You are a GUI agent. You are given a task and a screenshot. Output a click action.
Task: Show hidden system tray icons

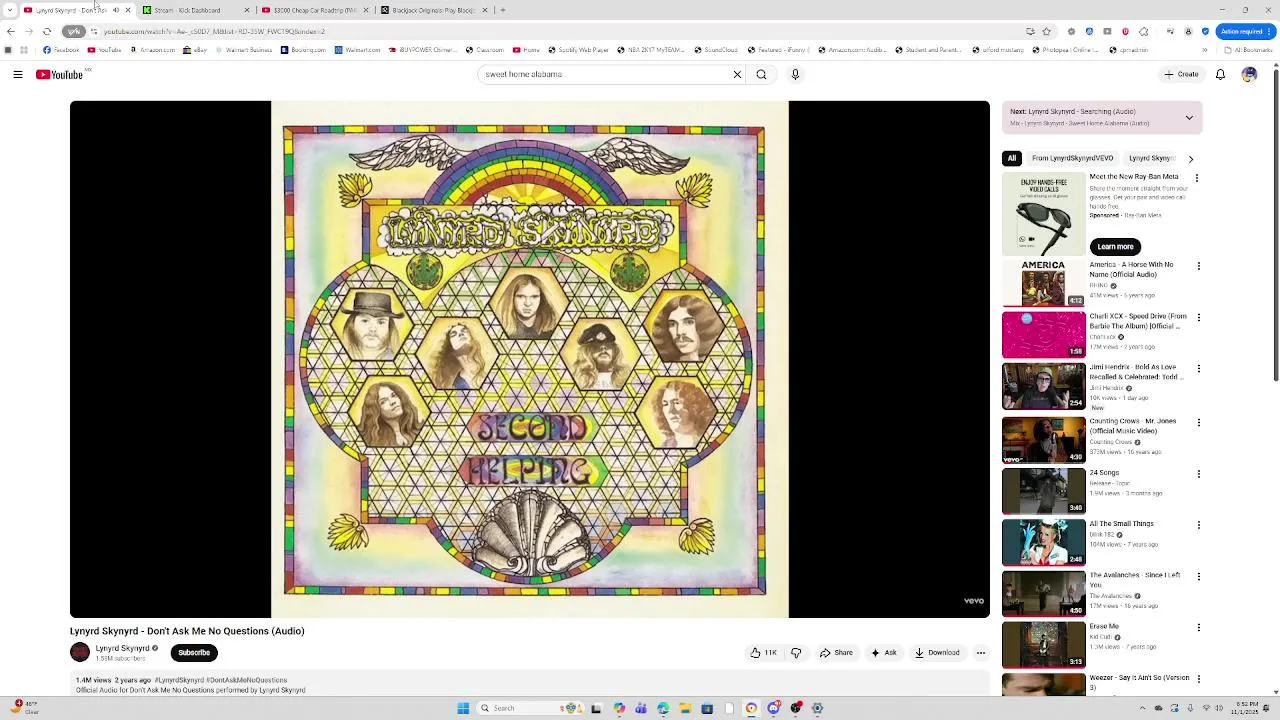pyautogui.click(x=1142, y=708)
